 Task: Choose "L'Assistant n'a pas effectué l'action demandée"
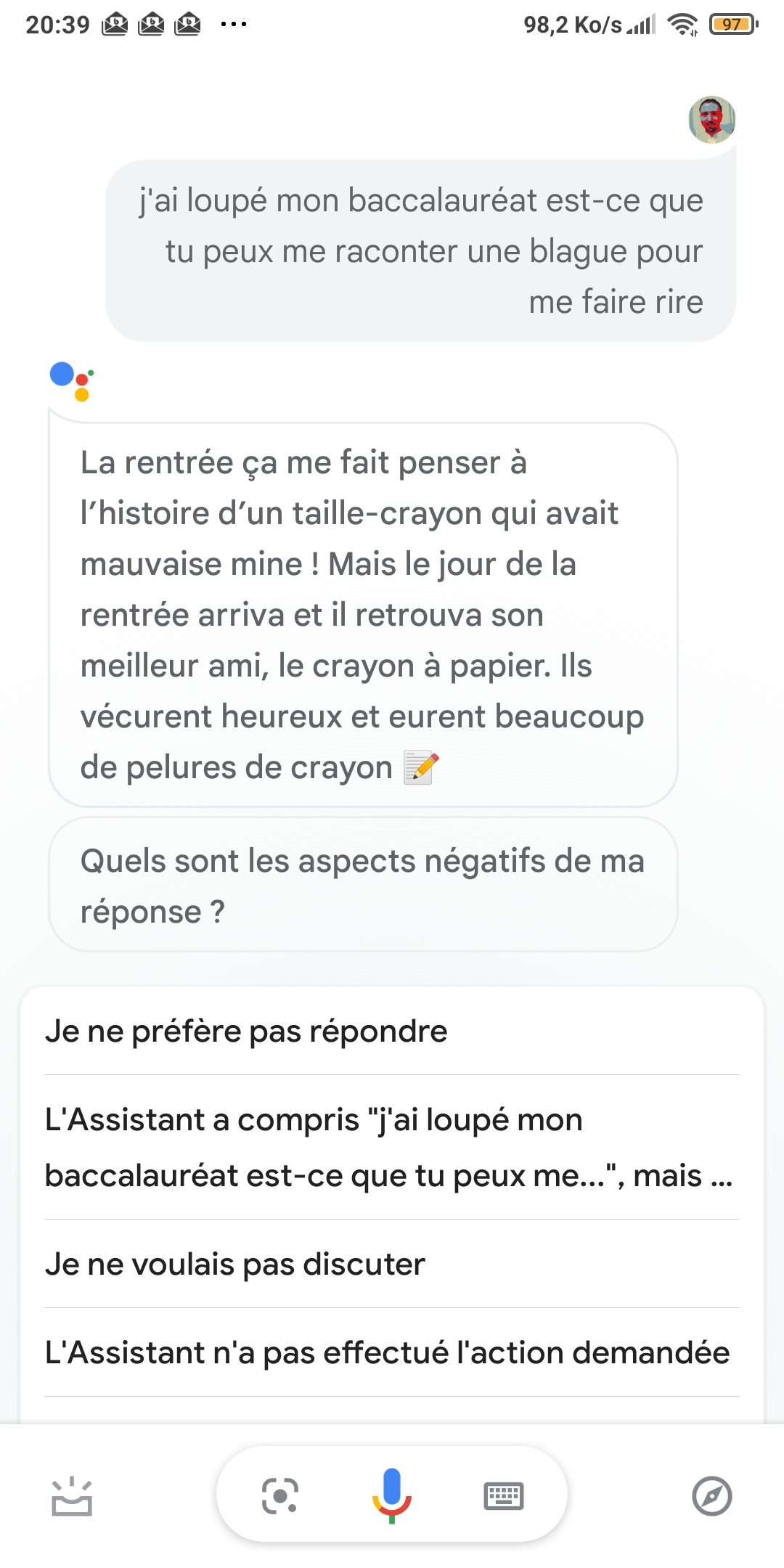[388, 1353]
